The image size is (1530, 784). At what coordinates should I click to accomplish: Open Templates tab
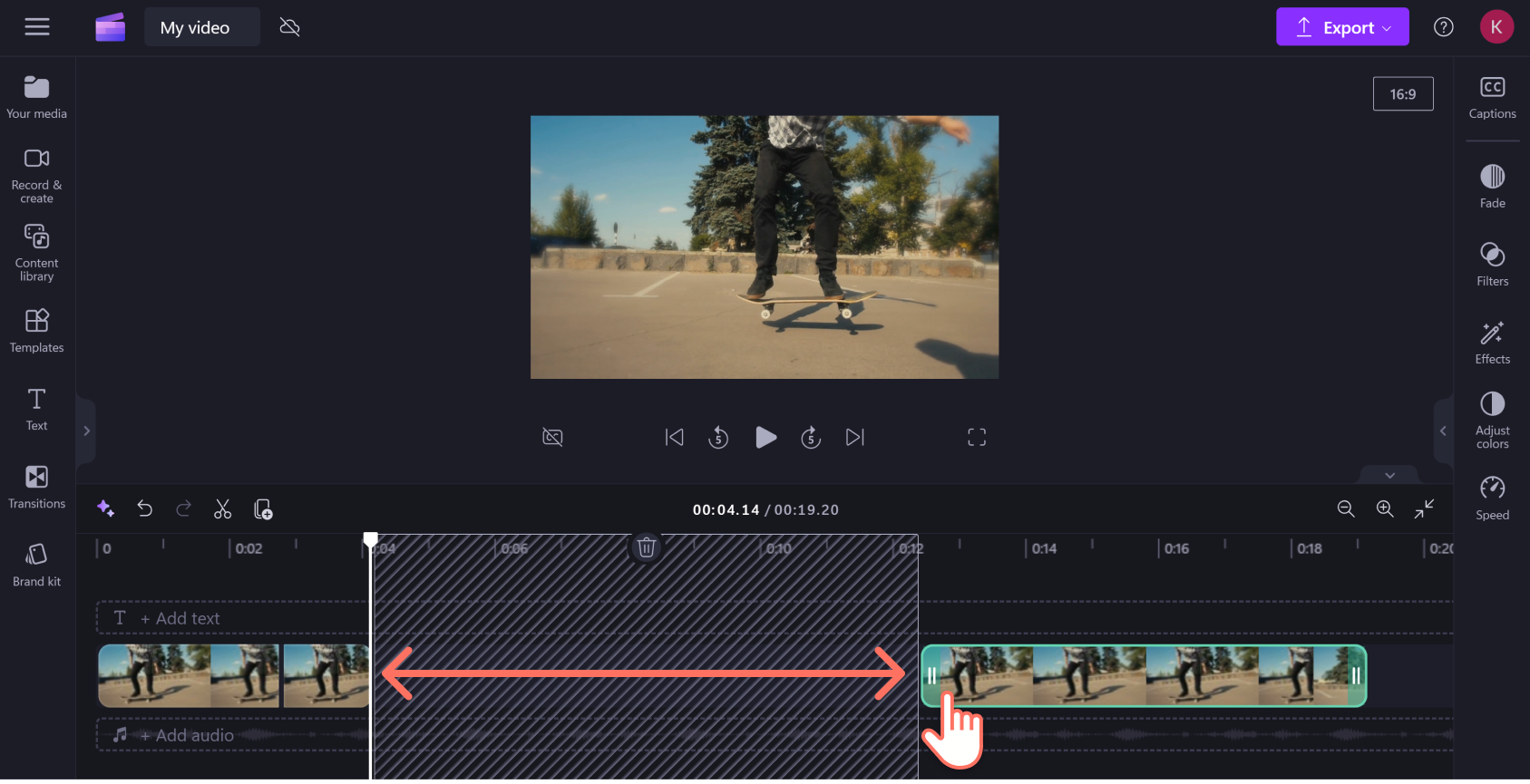tap(37, 331)
